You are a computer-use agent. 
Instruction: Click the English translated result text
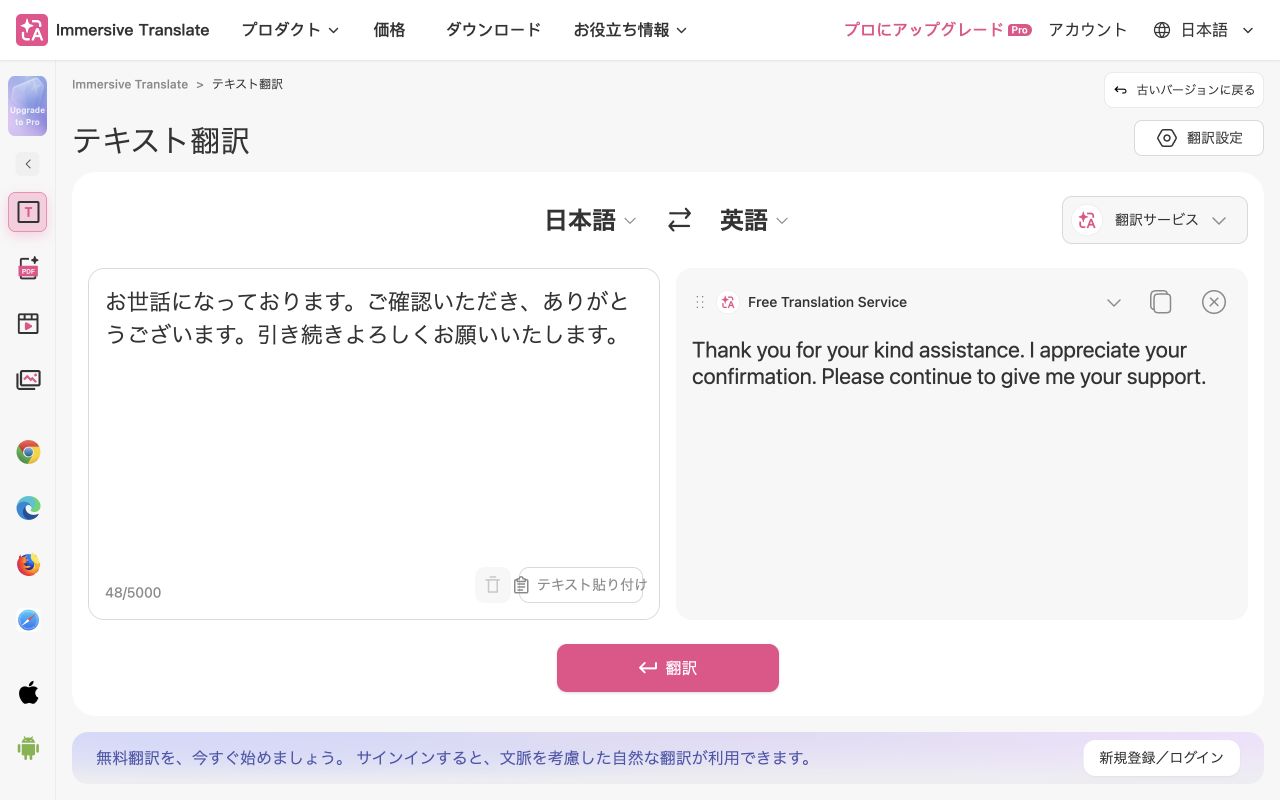tap(949, 363)
